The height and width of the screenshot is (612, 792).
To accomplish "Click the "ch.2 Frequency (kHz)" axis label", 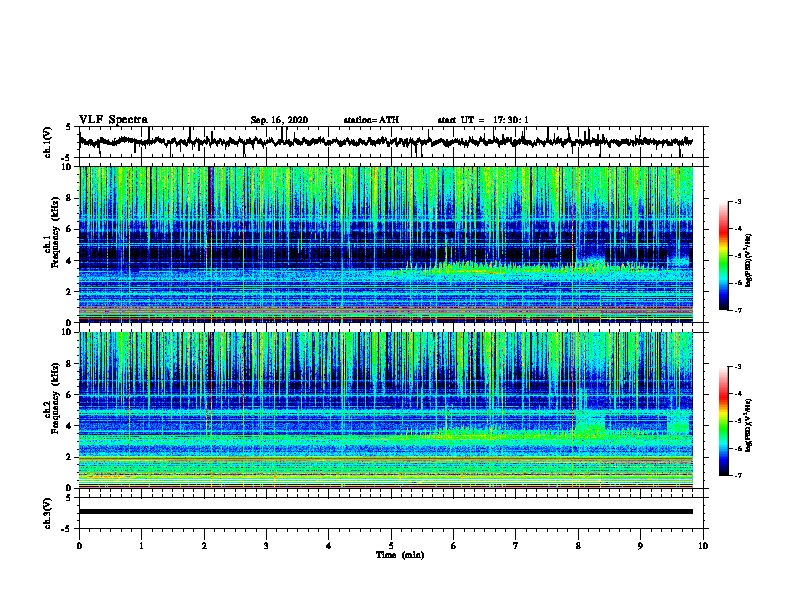I will click(x=52, y=398).
